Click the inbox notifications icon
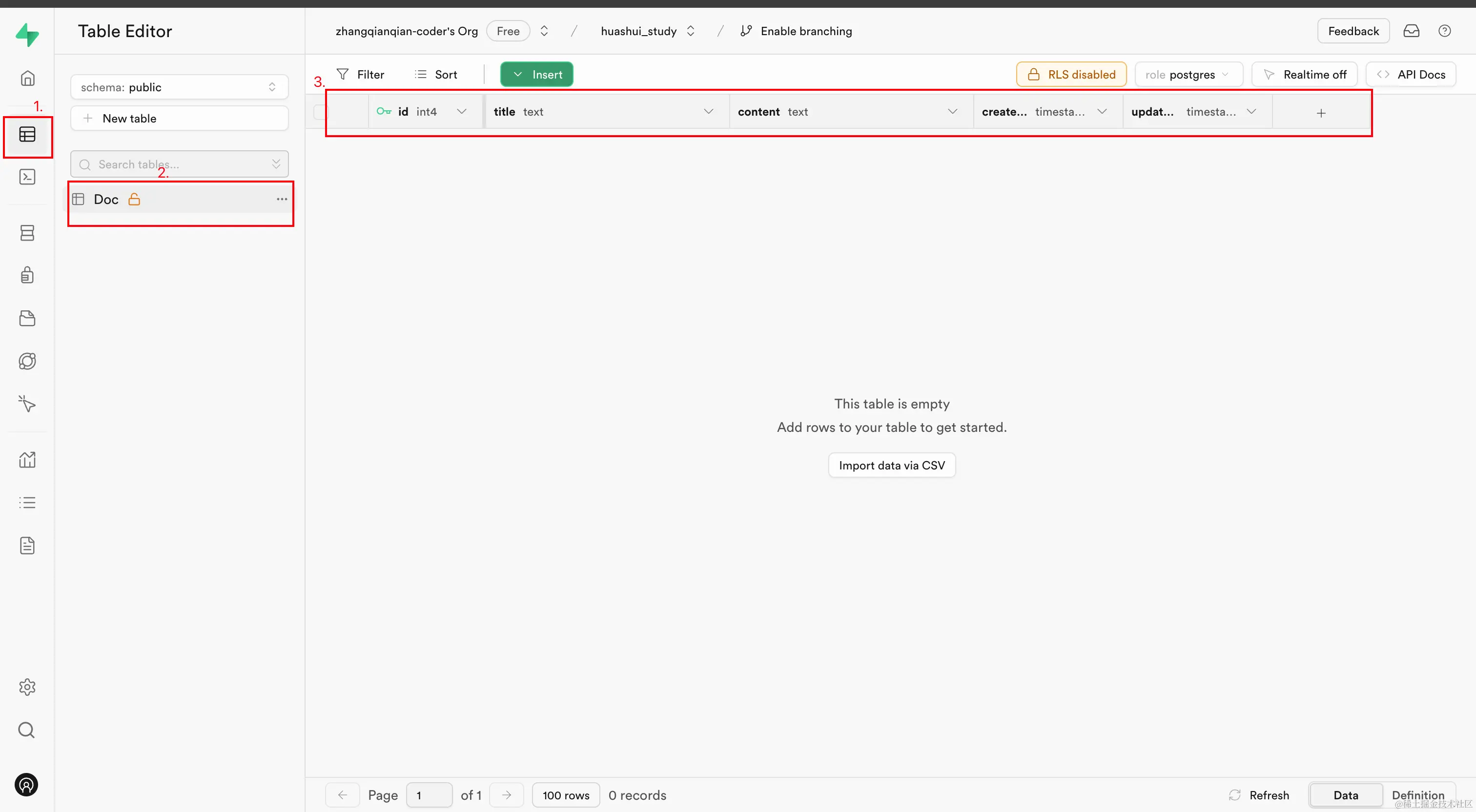This screenshot has height=812, width=1476. pos(1411,31)
